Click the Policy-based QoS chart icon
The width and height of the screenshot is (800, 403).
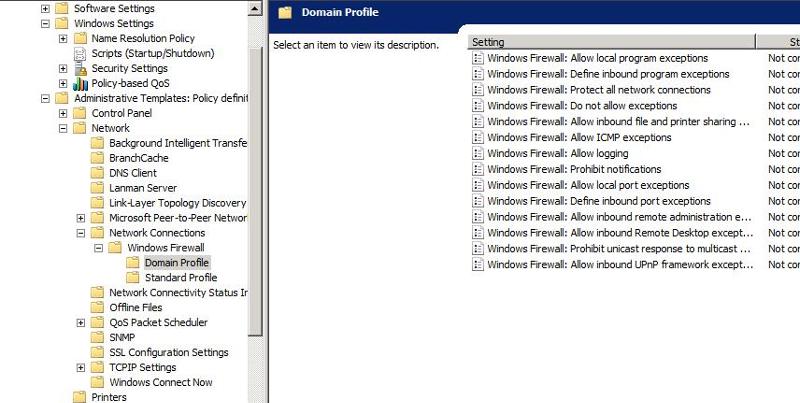[x=80, y=84]
